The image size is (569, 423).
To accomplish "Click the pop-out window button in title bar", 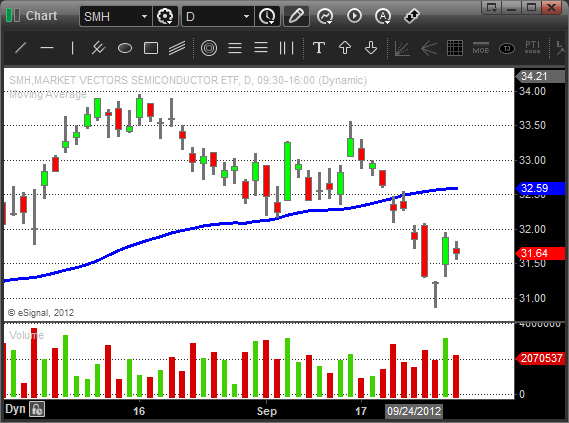I will click(492, 7).
